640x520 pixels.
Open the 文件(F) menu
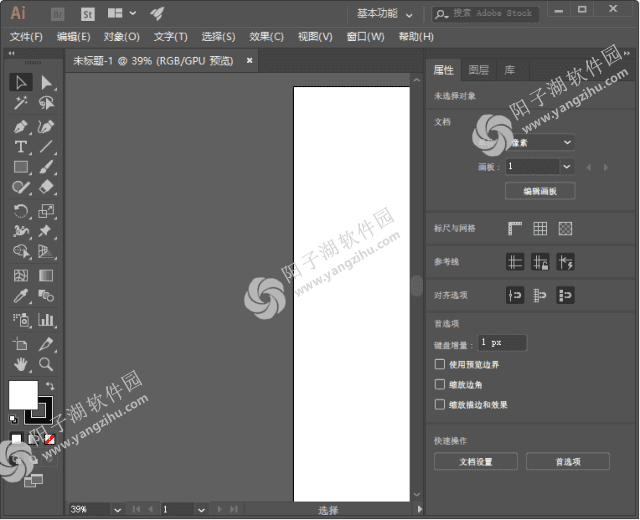(26, 37)
